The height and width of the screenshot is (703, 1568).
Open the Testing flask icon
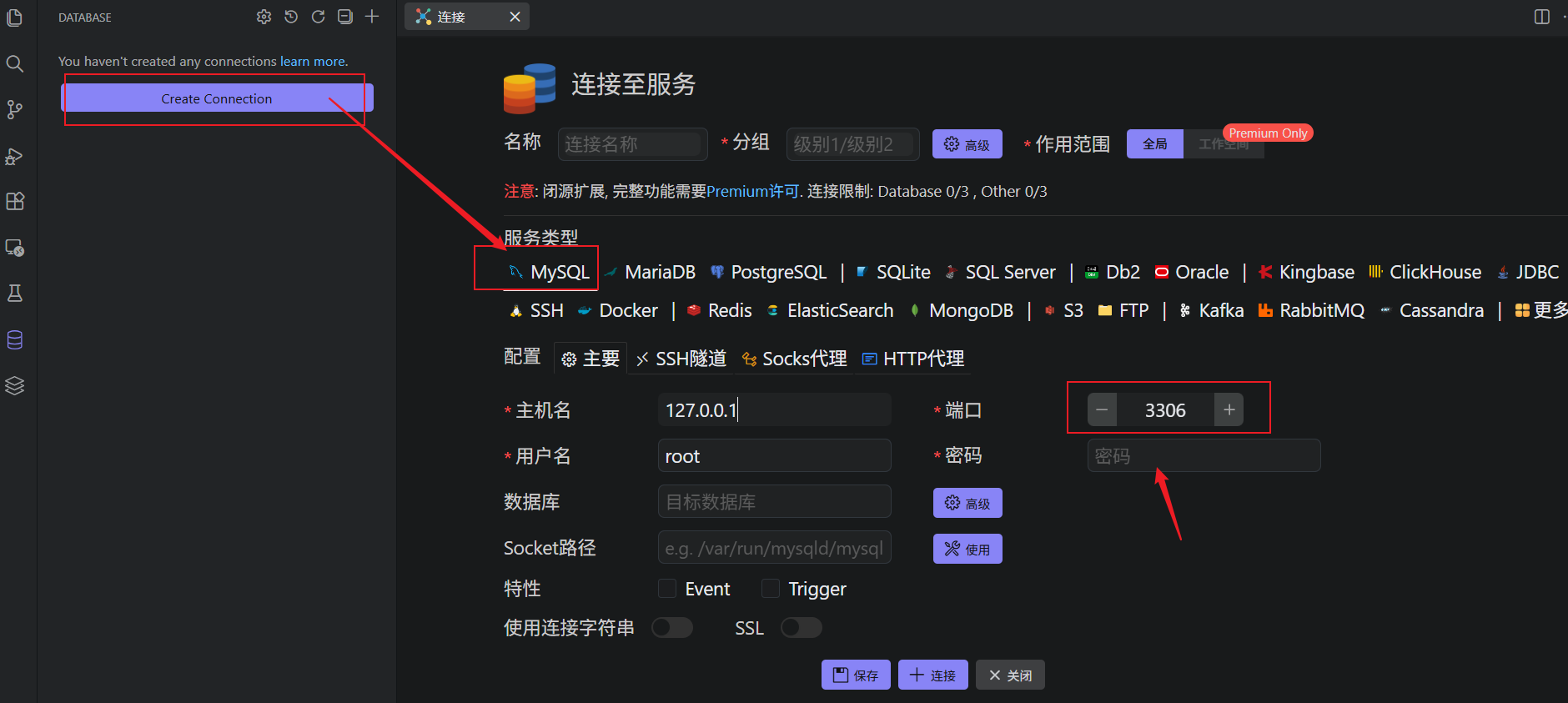[x=15, y=293]
